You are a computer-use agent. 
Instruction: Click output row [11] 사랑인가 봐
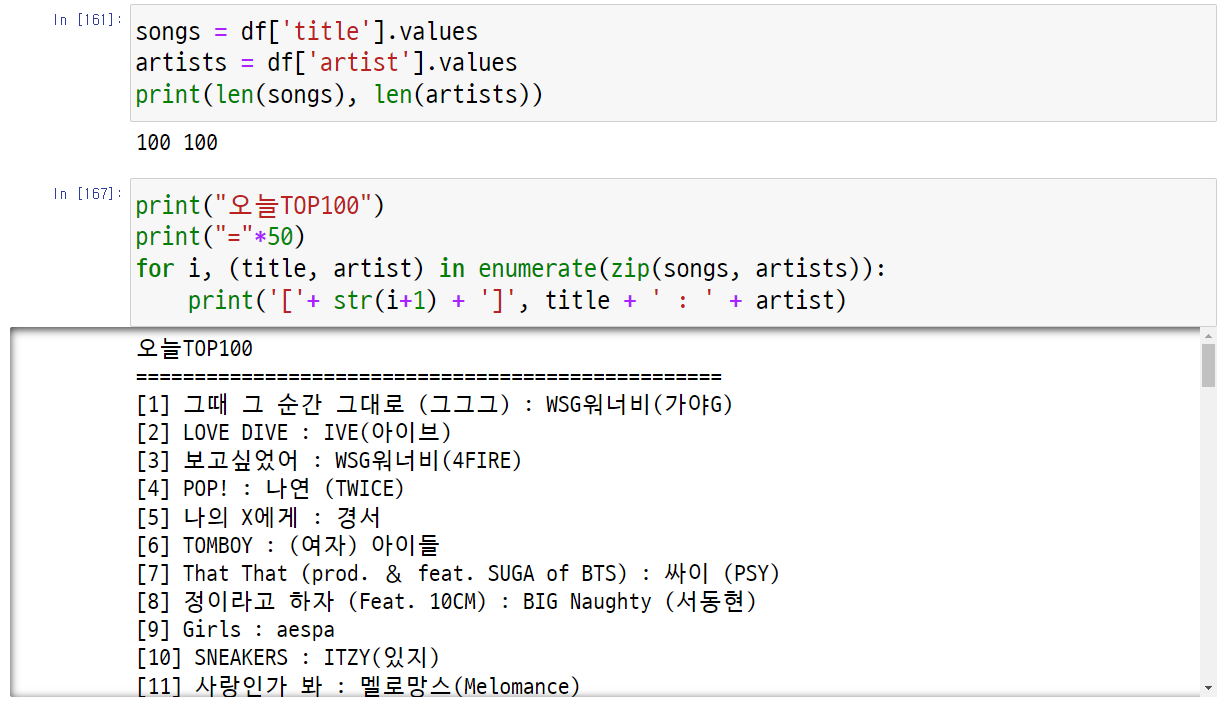pos(358,685)
